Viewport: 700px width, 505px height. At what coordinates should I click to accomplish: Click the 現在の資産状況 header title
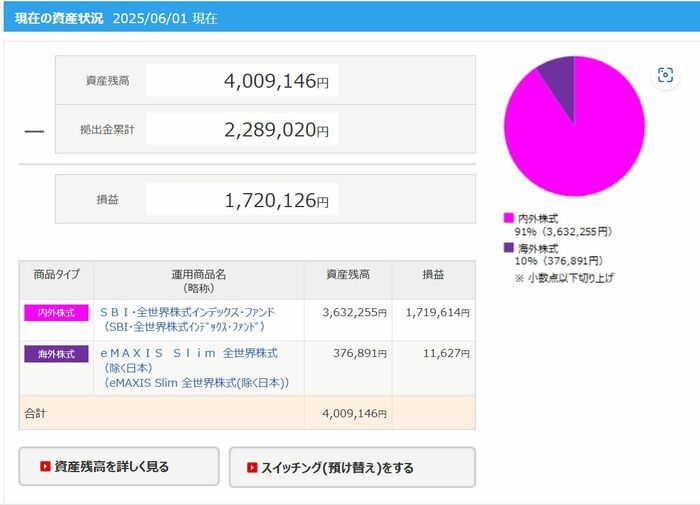[x=59, y=18]
